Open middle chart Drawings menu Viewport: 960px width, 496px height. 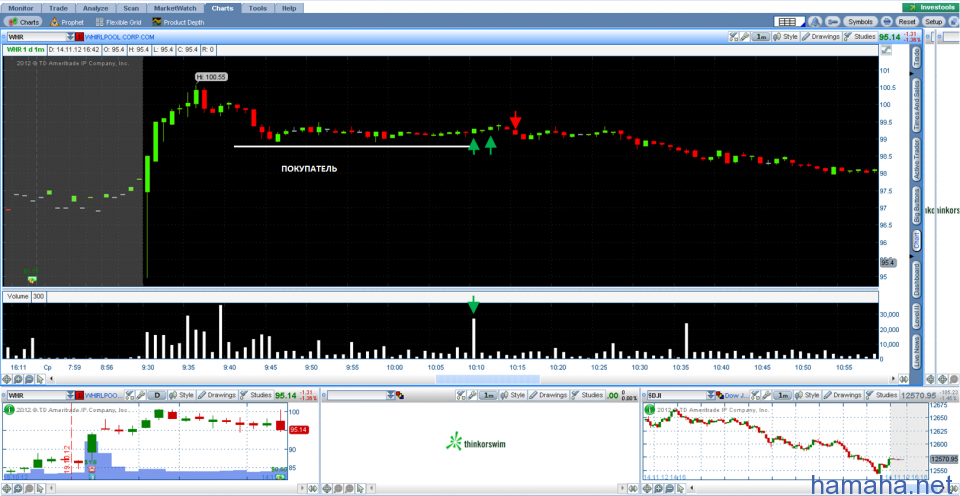[x=548, y=396]
